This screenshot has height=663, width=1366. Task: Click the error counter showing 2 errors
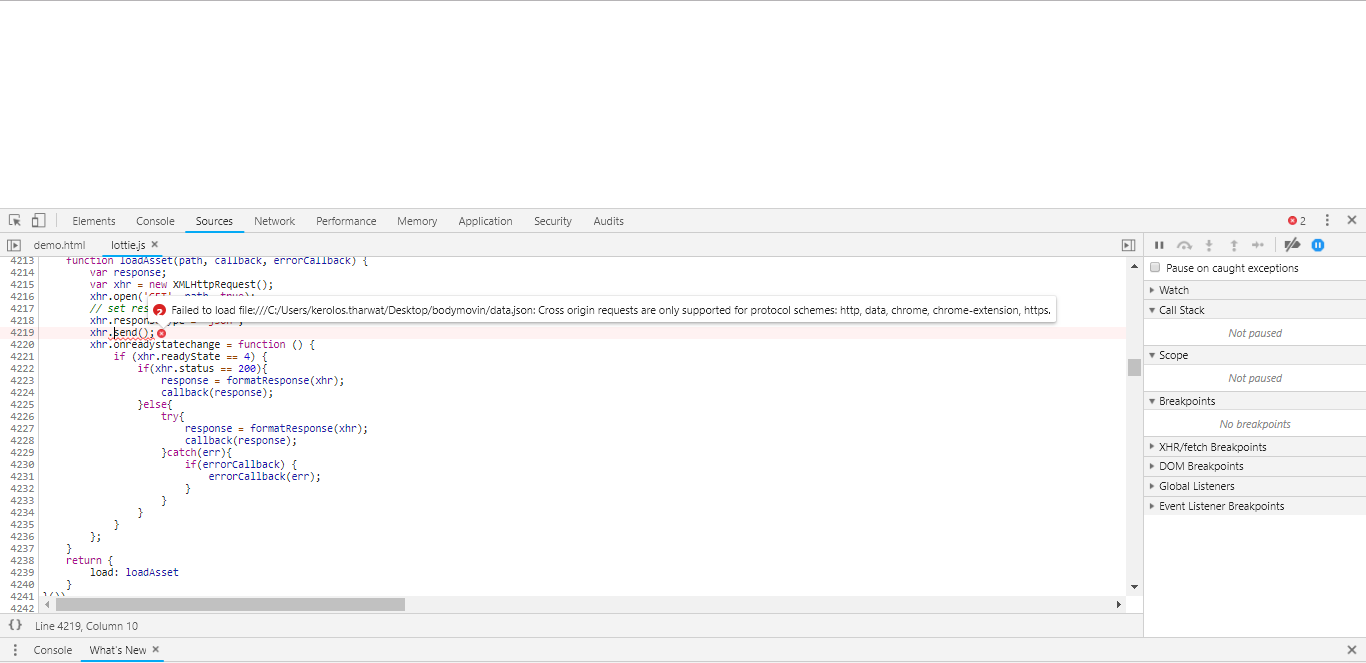1295,219
